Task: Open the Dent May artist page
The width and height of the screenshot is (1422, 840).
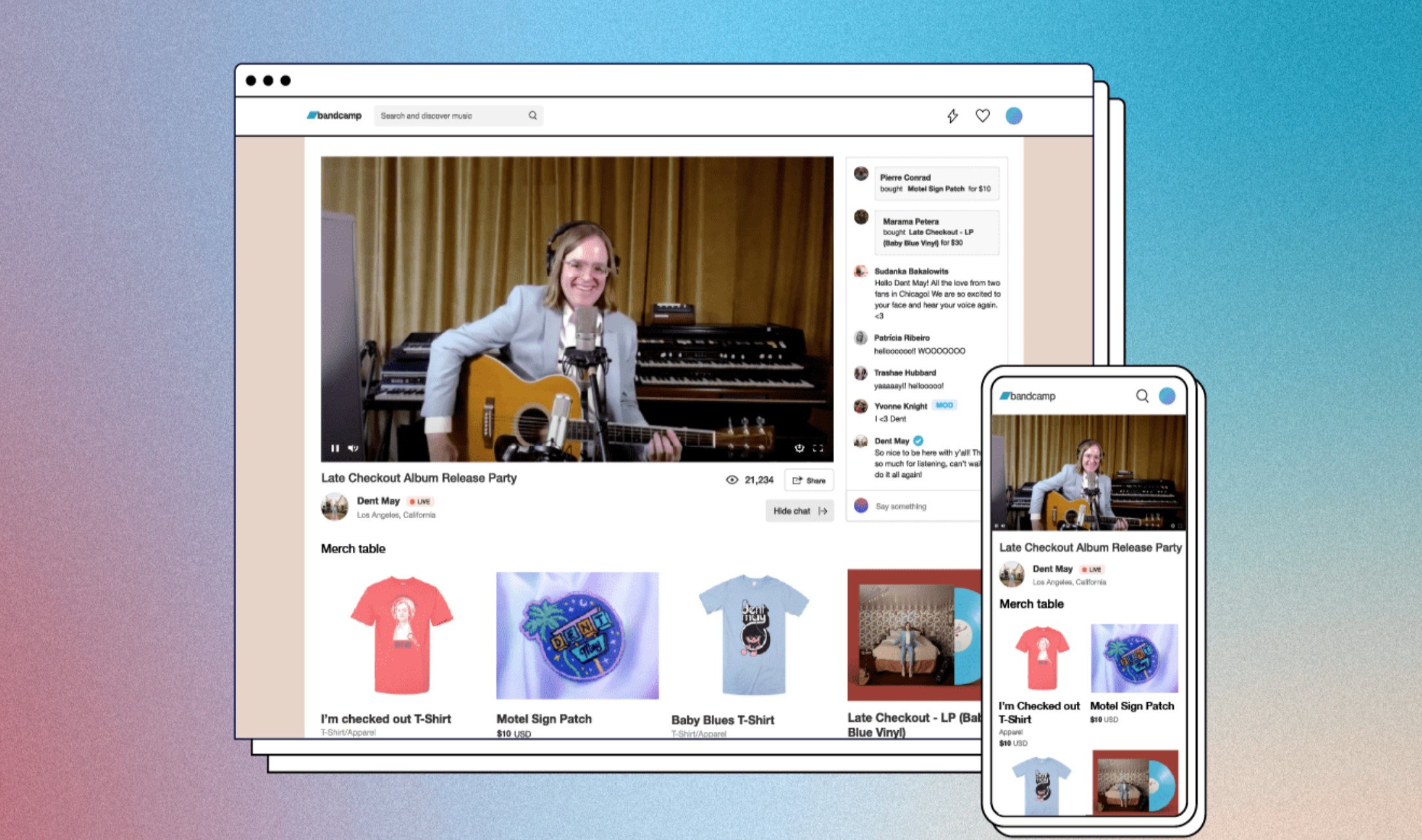Action: [x=377, y=500]
